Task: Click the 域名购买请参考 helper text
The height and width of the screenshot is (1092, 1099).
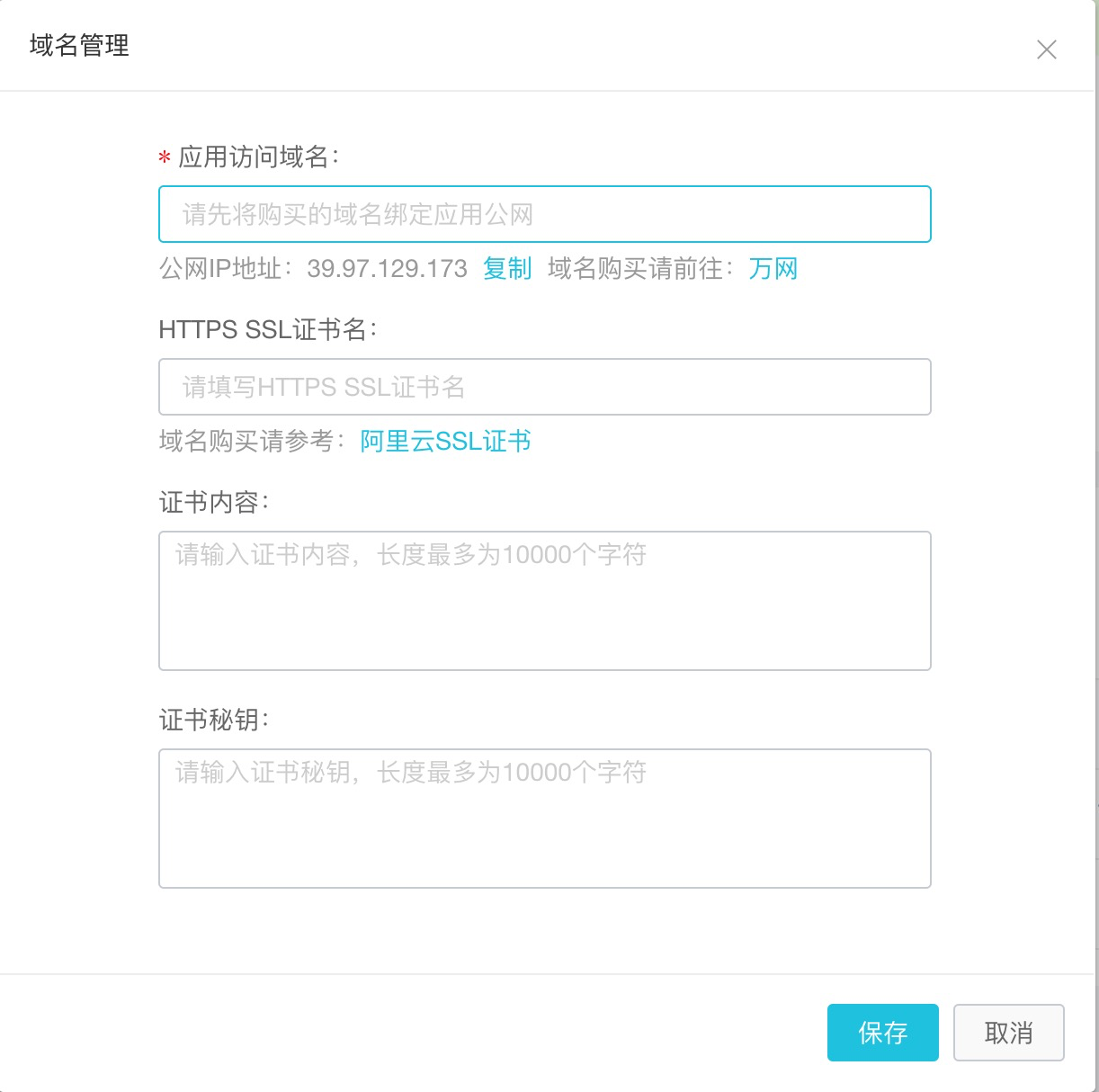Action: [250, 441]
